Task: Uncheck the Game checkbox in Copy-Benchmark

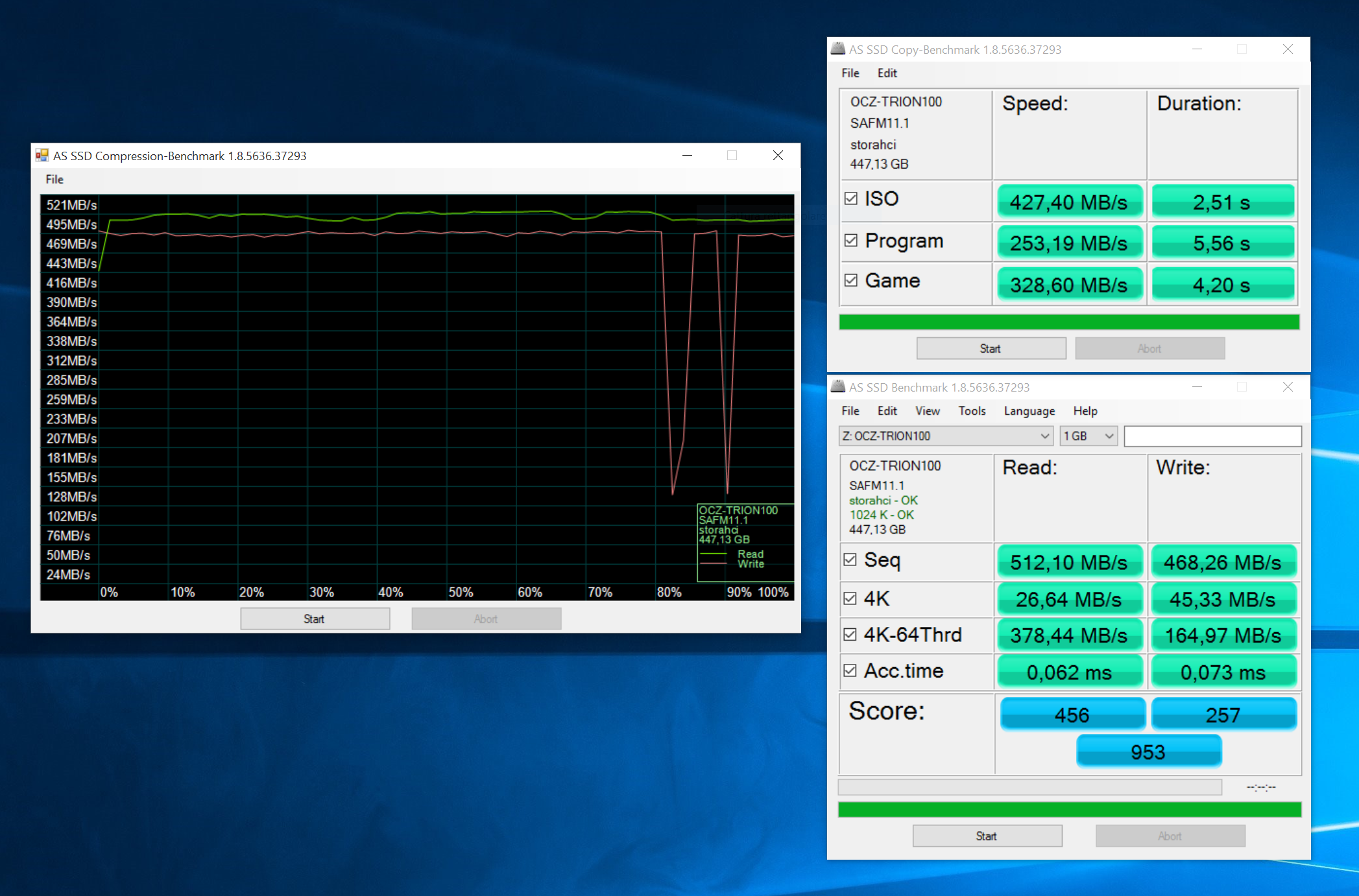Action: (851, 280)
